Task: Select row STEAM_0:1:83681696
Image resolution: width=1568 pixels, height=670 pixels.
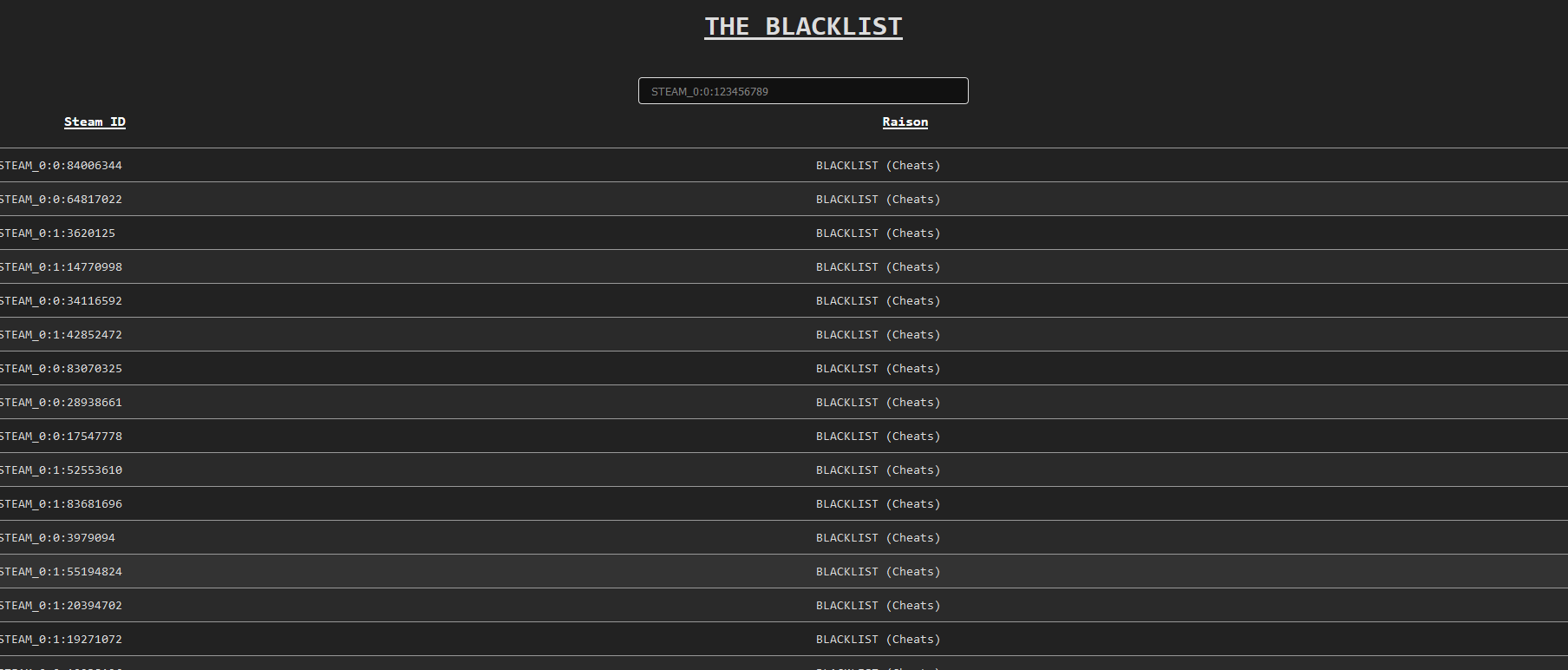Action: (784, 503)
